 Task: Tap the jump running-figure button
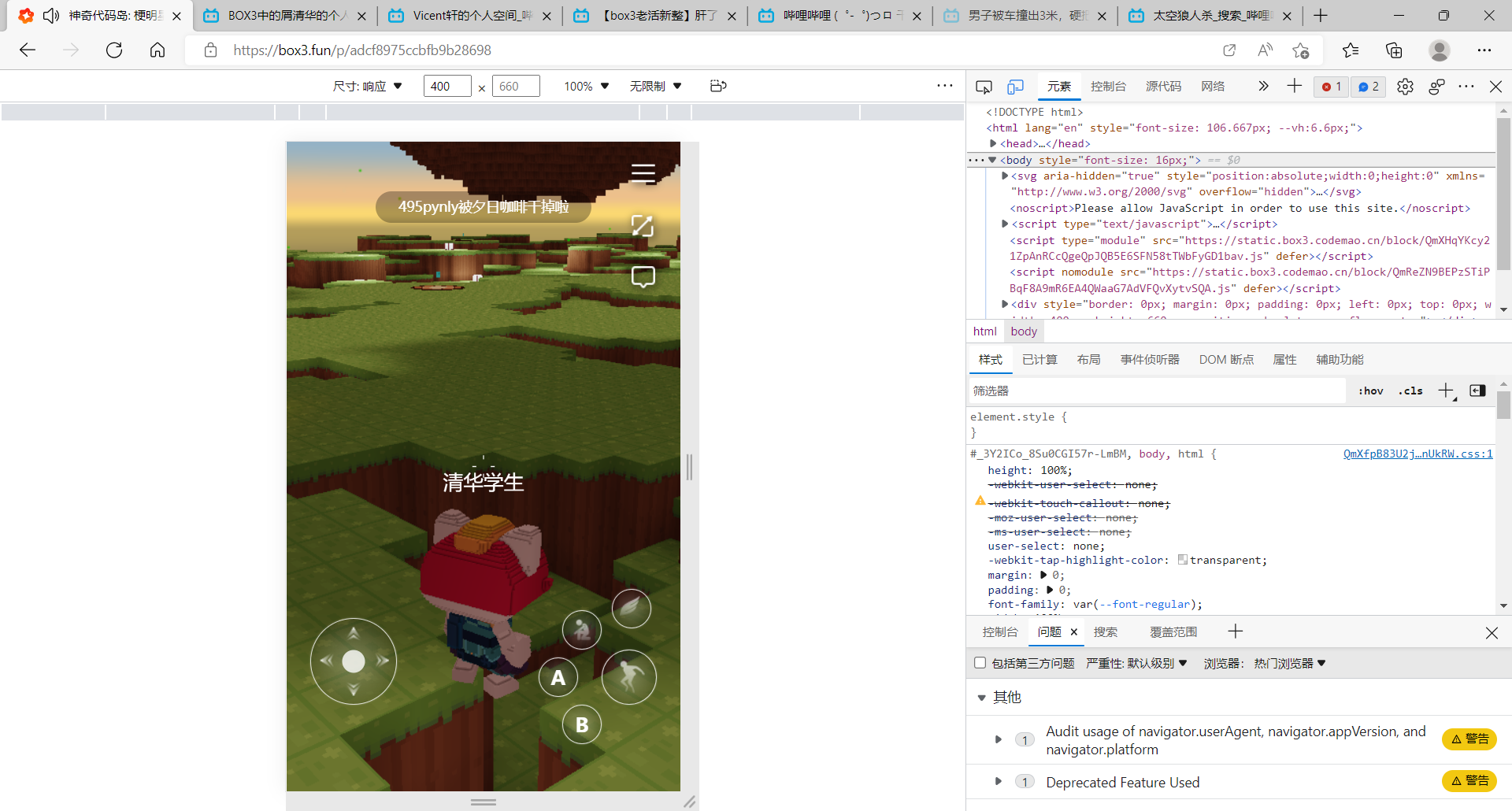(x=629, y=677)
